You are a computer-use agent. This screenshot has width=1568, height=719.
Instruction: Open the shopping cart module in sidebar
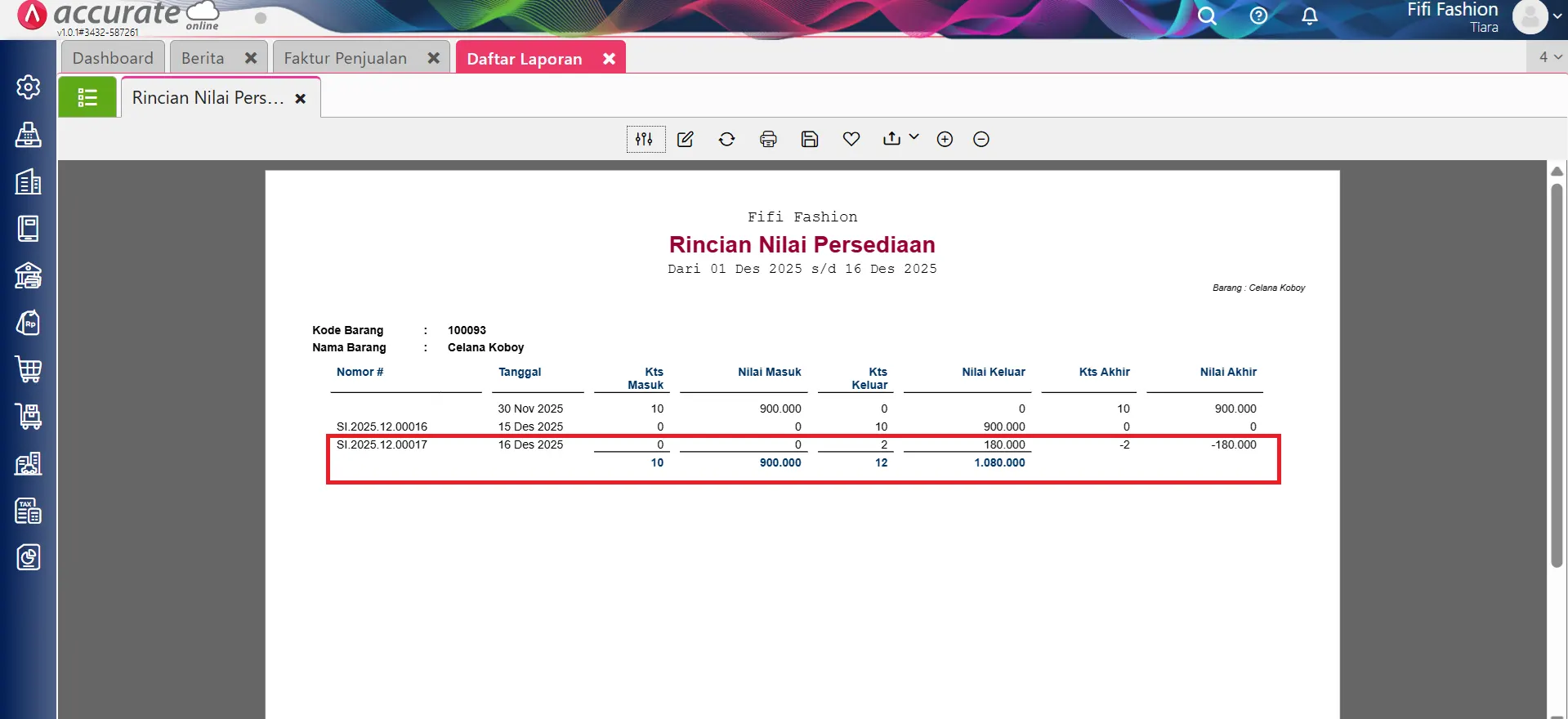click(x=29, y=369)
